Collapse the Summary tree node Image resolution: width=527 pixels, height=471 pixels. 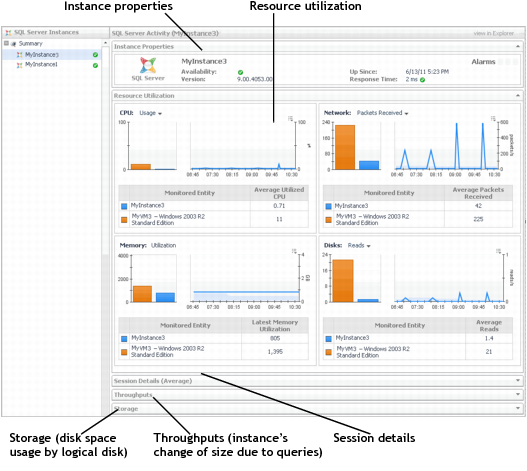coord(6,43)
